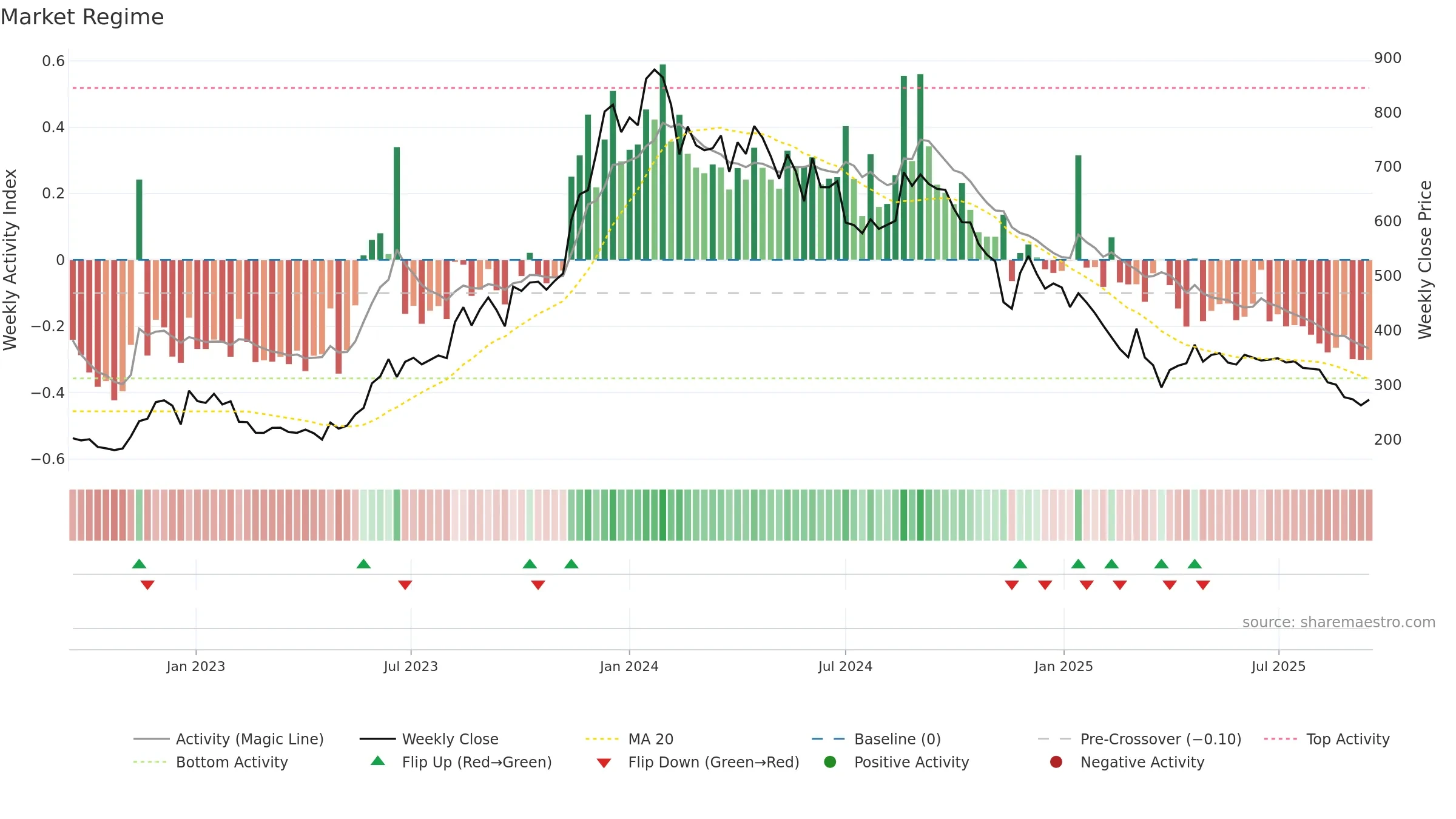This screenshot has height=819, width=1456.
Task: Click the Market Regime chart title
Action: pos(82,17)
